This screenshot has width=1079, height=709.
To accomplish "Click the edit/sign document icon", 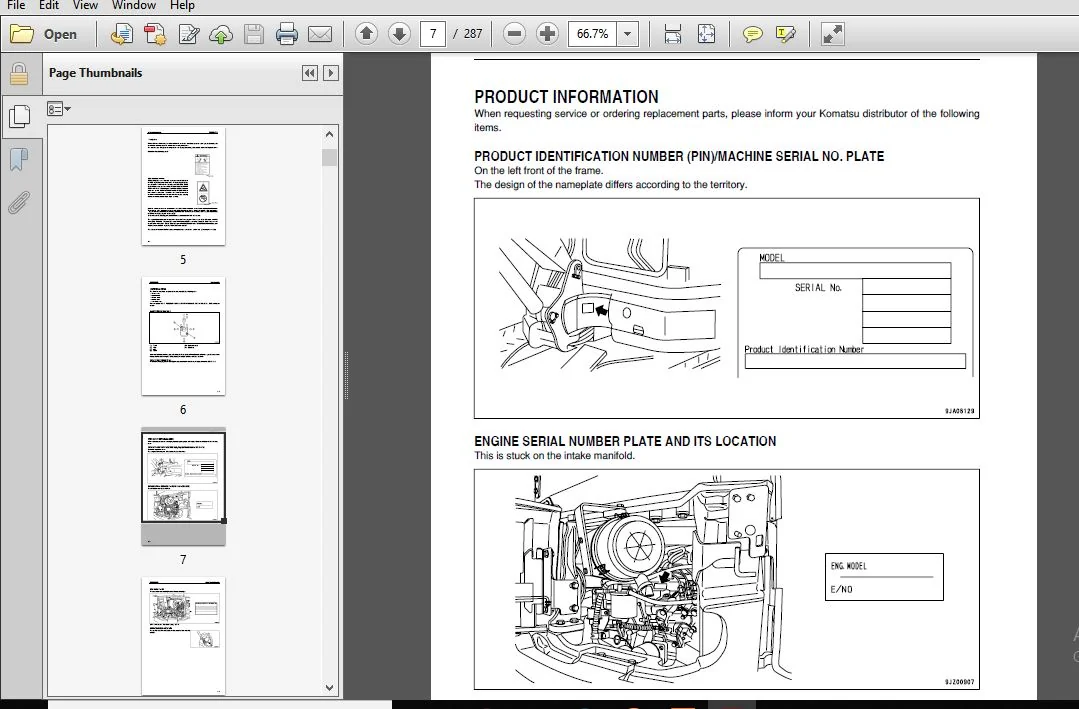I will [189, 34].
